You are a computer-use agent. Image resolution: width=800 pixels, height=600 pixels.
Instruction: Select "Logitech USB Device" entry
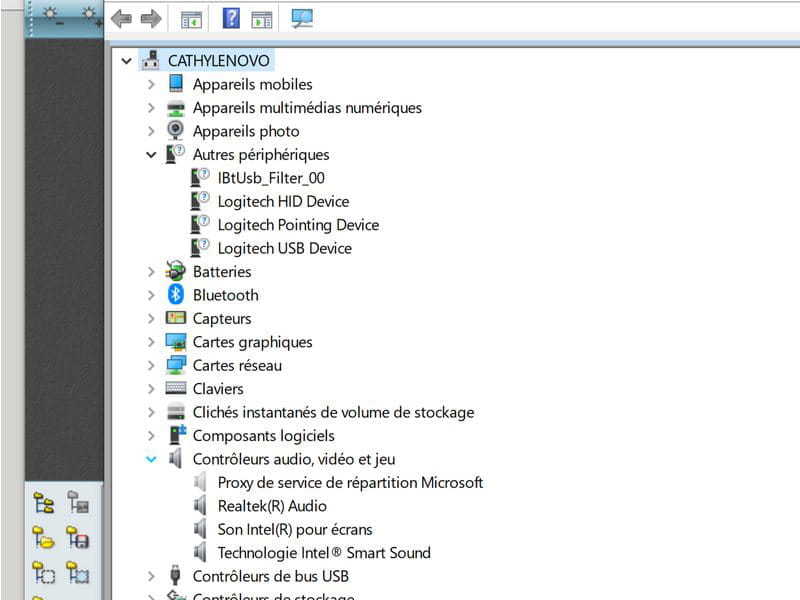[x=285, y=248]
